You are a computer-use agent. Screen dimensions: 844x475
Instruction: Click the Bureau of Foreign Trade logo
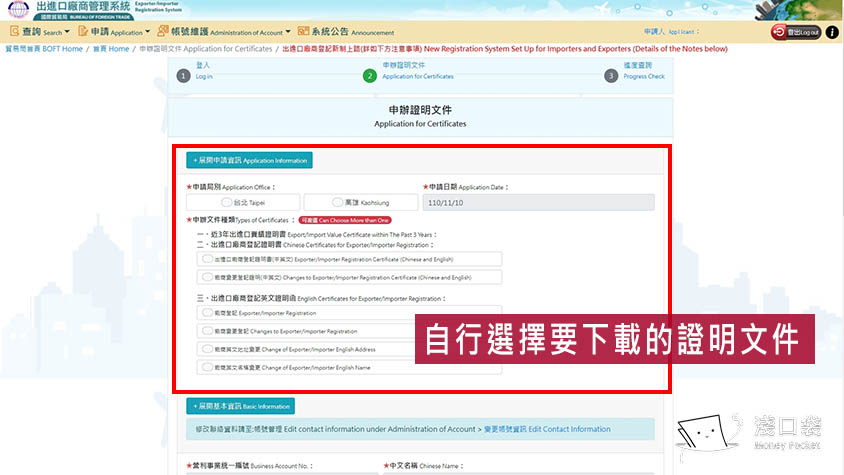click(18, 9)
